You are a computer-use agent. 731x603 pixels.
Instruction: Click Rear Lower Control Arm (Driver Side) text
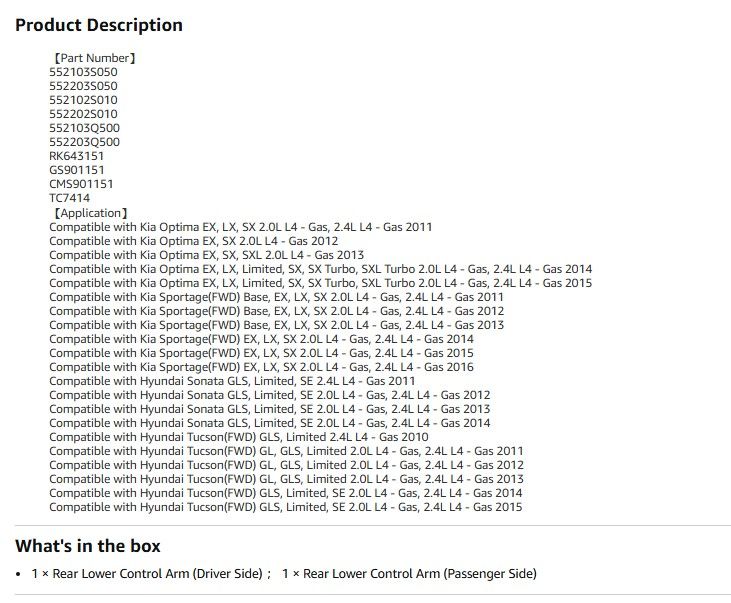(x=158, y=574)
